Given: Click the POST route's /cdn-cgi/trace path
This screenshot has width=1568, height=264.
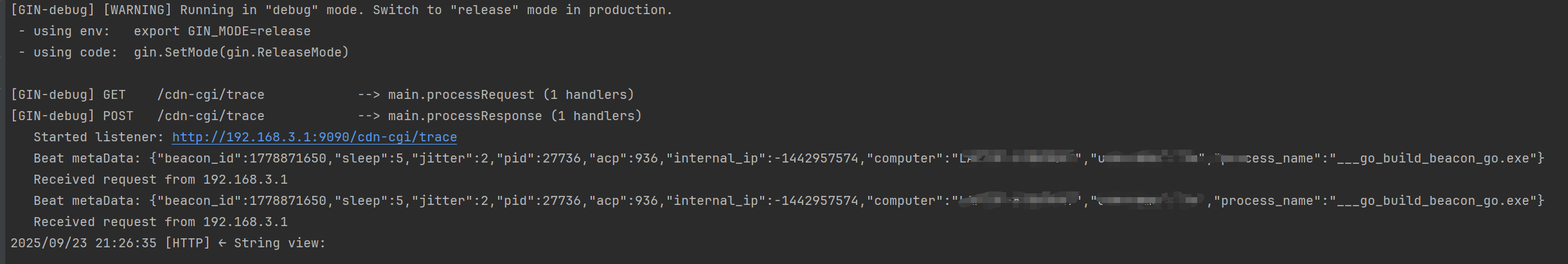Looking at the screenshot, I should (211, 116).
